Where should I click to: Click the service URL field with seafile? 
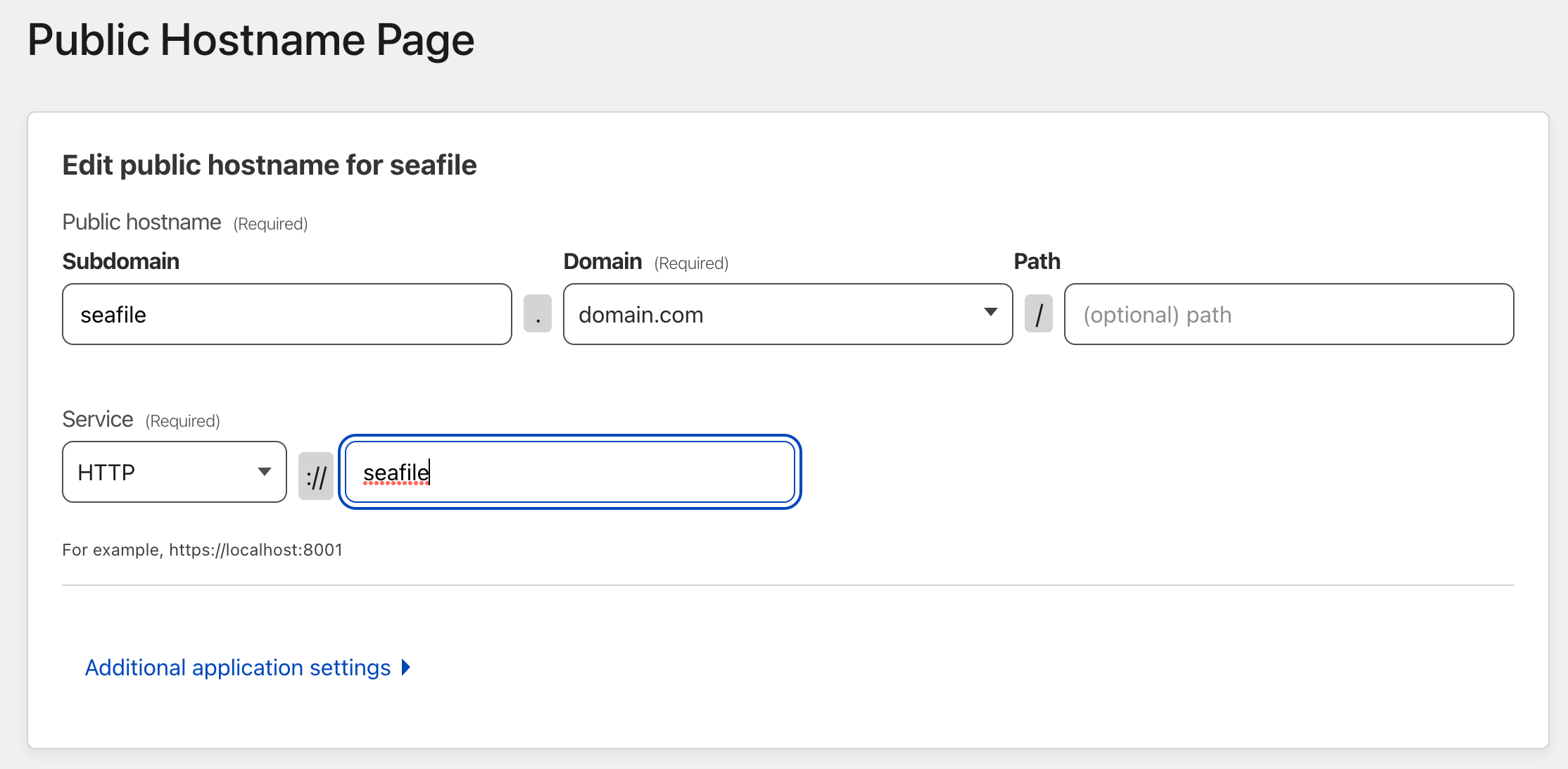point(570,472)
